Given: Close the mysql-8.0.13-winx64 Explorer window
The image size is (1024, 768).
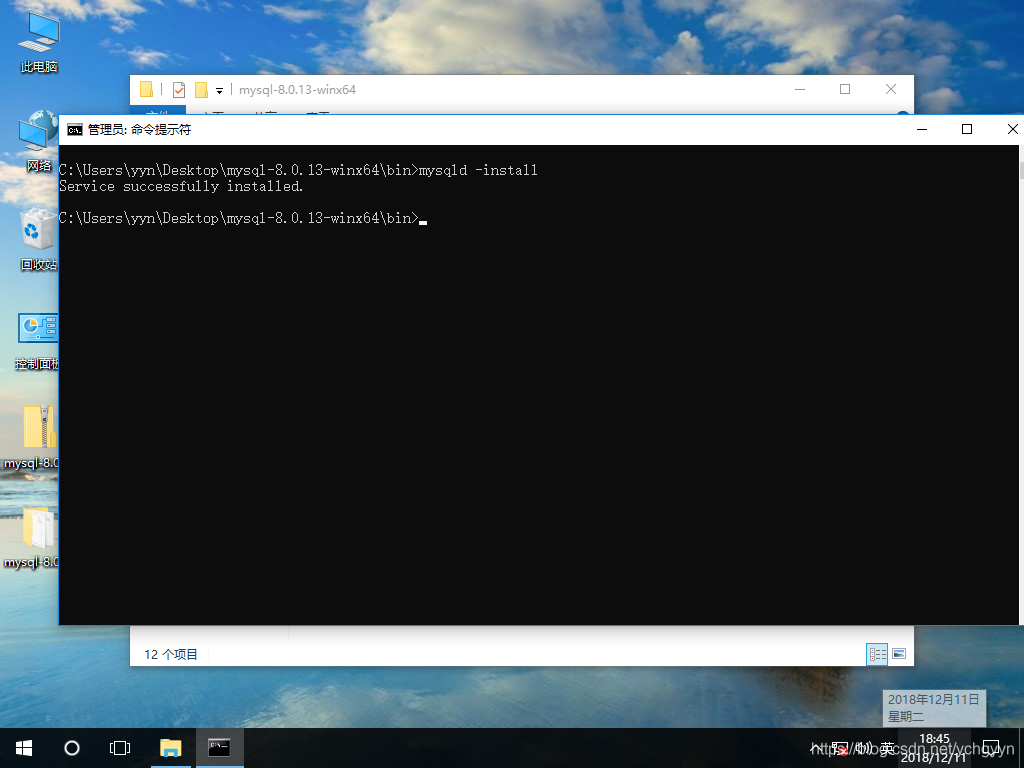Looking at the screenshot, I should (x=891, y=89).
